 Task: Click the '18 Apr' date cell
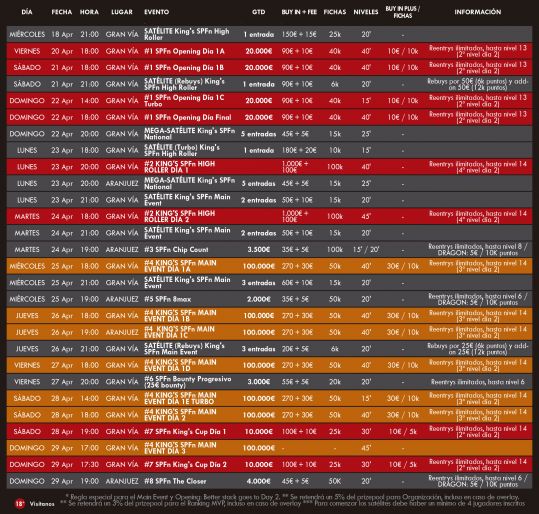[x=62, y=34]
